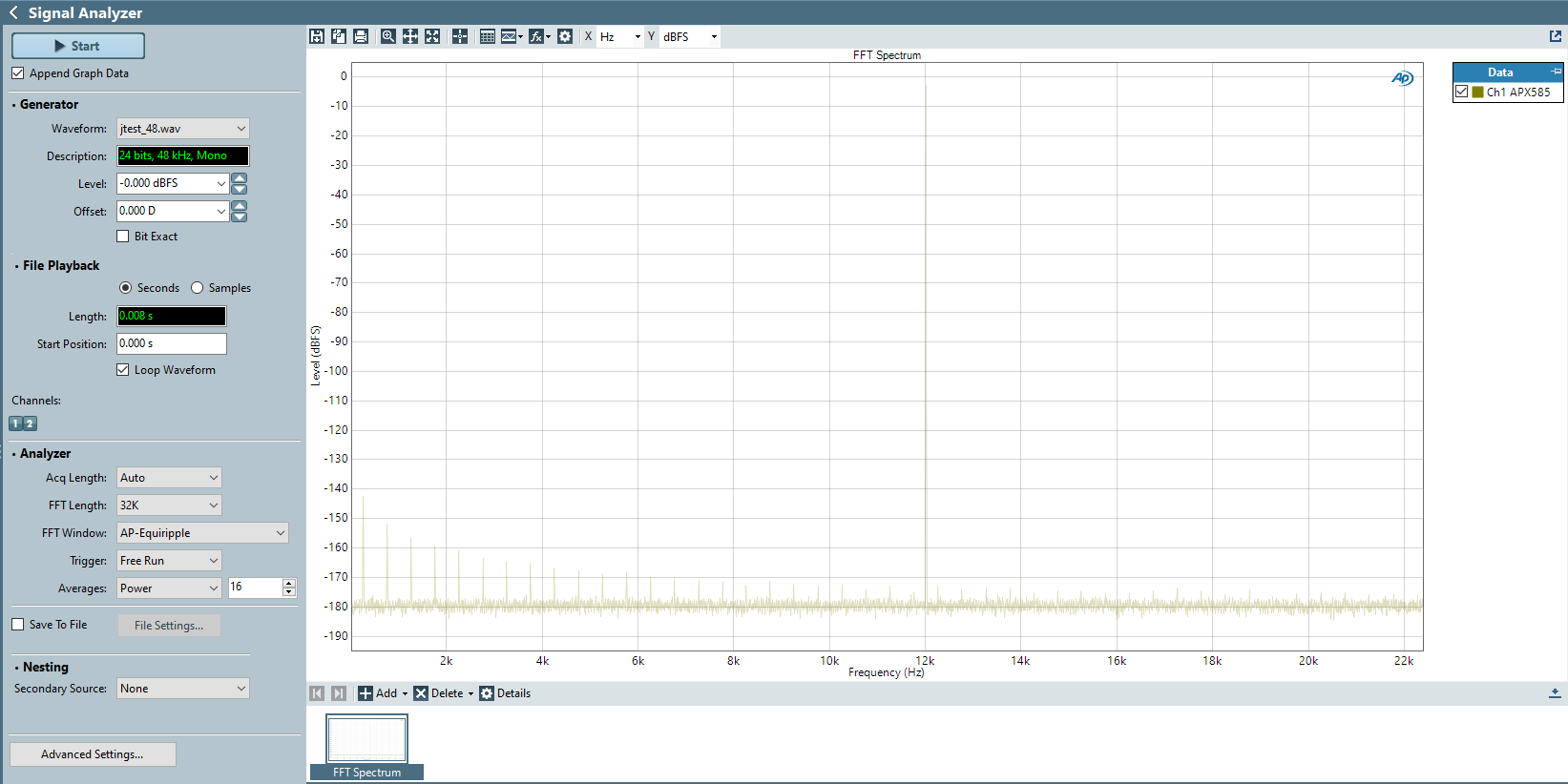The width and height of the screenshot is (1568, 784).
Task: Select channel 2 button
Action: 30,423
